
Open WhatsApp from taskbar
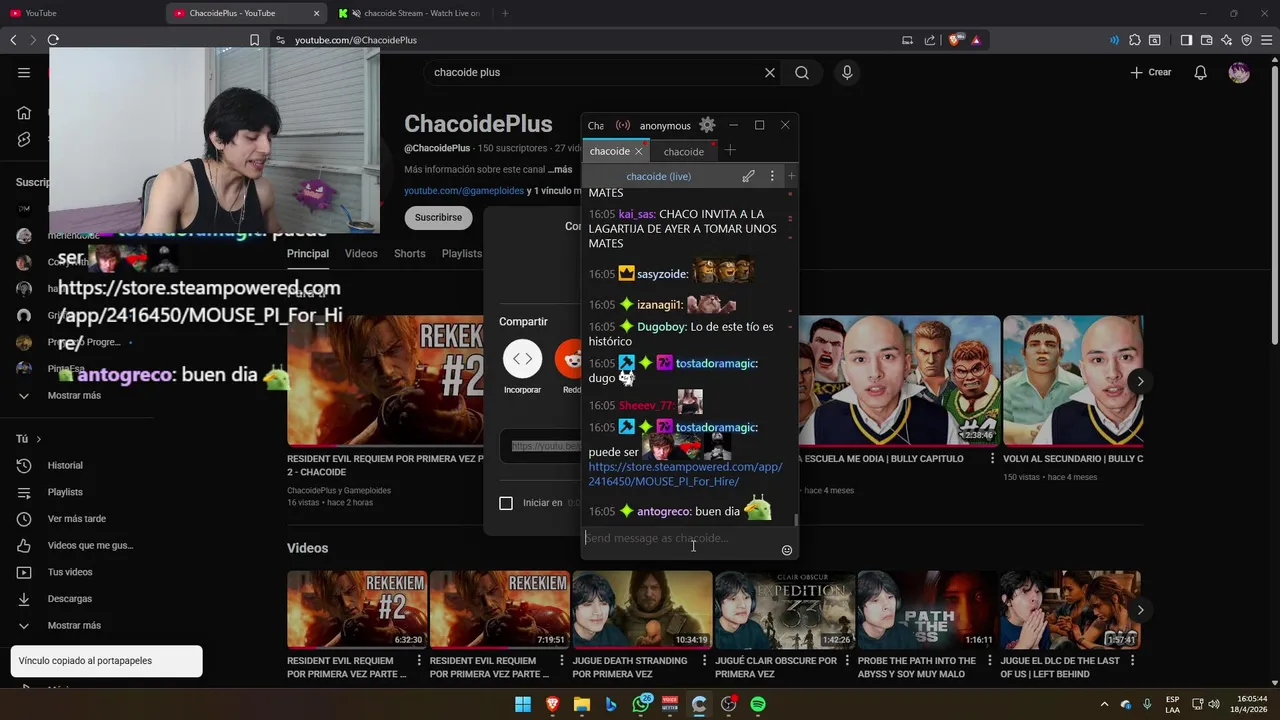point(641,704)
